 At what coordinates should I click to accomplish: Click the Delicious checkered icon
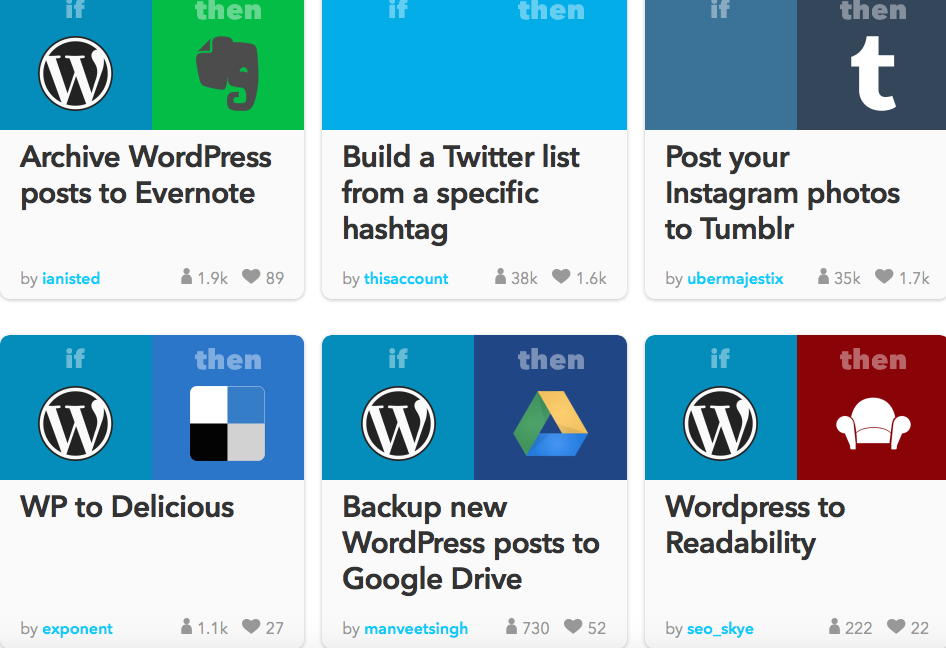(227, 424)
